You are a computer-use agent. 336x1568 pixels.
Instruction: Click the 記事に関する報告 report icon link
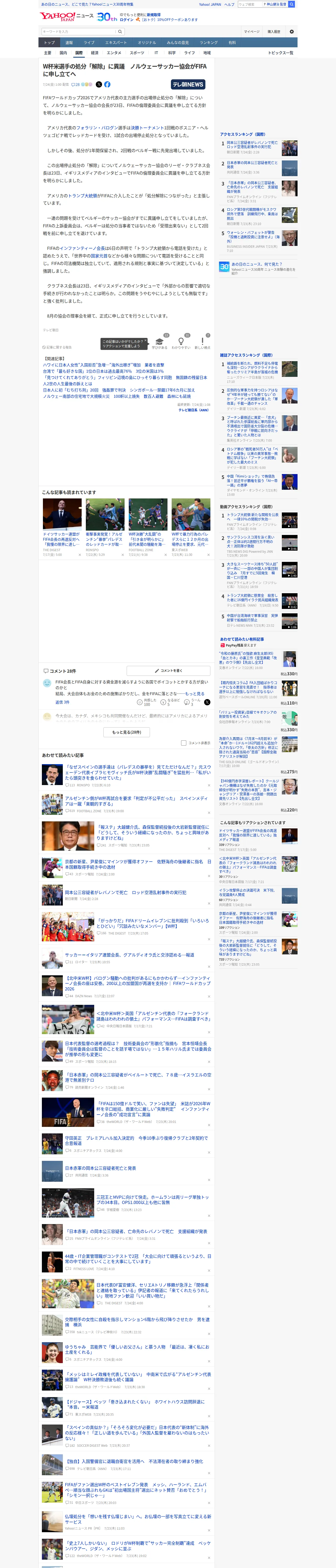(x=57, y=348)
